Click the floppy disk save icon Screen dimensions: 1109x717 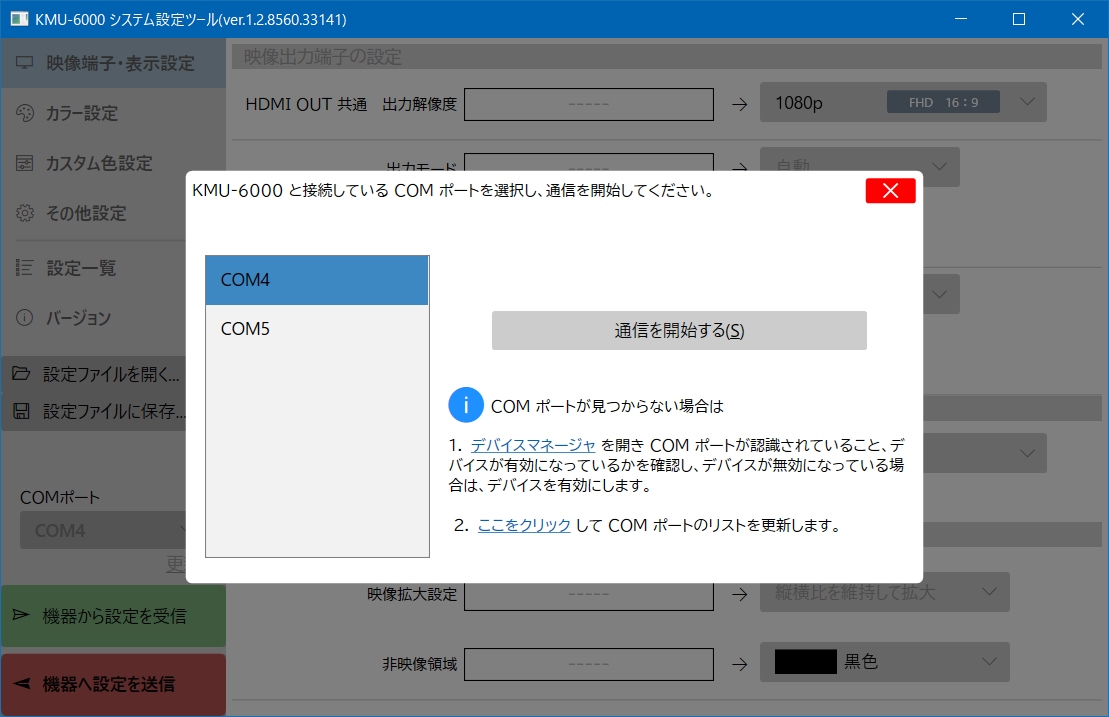pos(21,411)
